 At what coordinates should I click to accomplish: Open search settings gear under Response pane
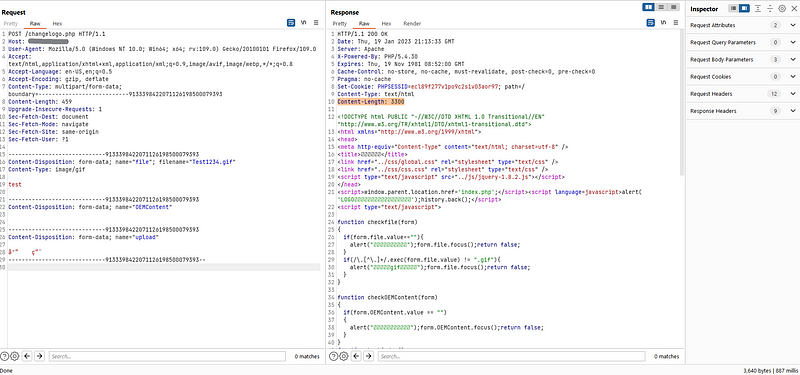(343, 356)
